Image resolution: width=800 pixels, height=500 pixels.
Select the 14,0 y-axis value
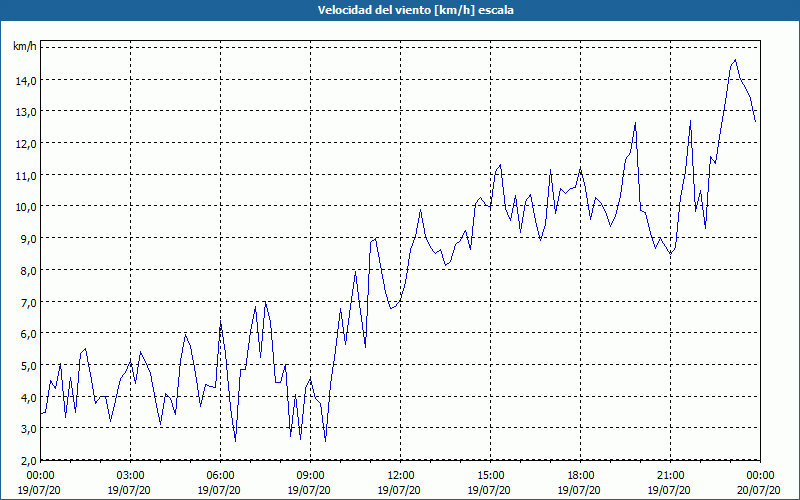(27, 80)
